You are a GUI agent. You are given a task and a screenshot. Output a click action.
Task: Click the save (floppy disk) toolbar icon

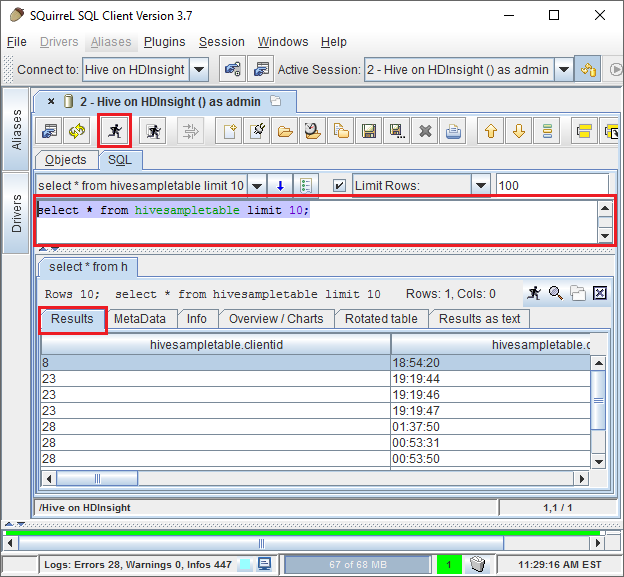pos(369,131)
